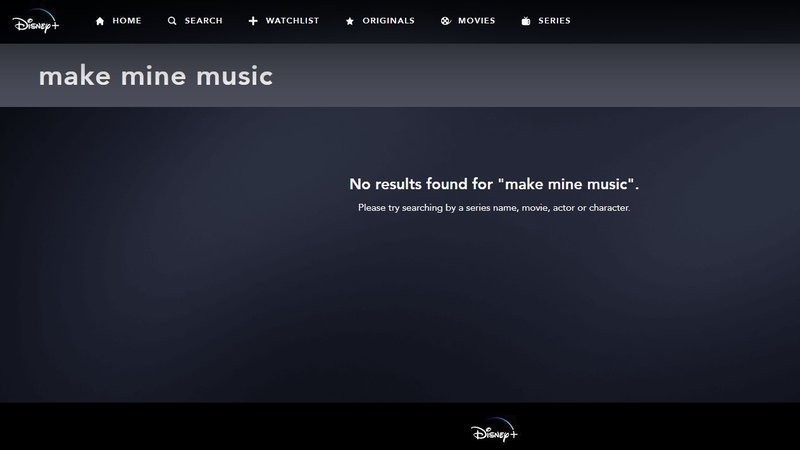Image resolution: width=800 pixels, height=450 pixels.
Task: Click the search field containing "make mine music"
Action: point(400,76)
